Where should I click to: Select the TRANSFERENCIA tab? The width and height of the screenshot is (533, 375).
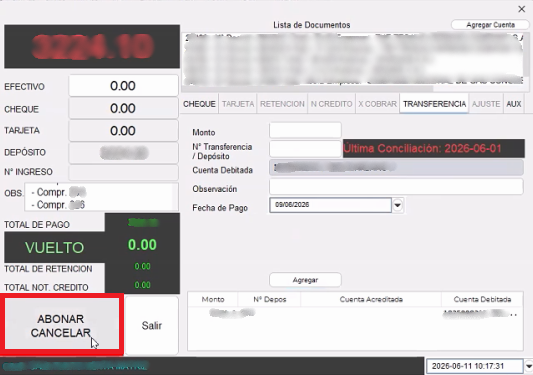point(434,104)
